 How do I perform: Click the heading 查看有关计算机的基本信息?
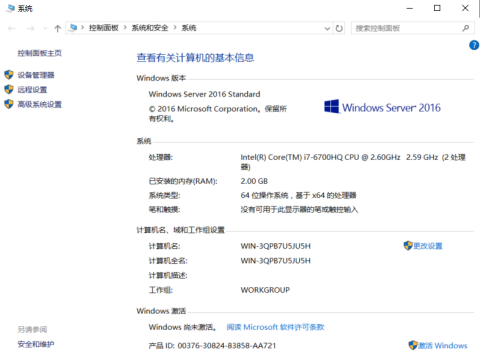click(x=195, y=58)
